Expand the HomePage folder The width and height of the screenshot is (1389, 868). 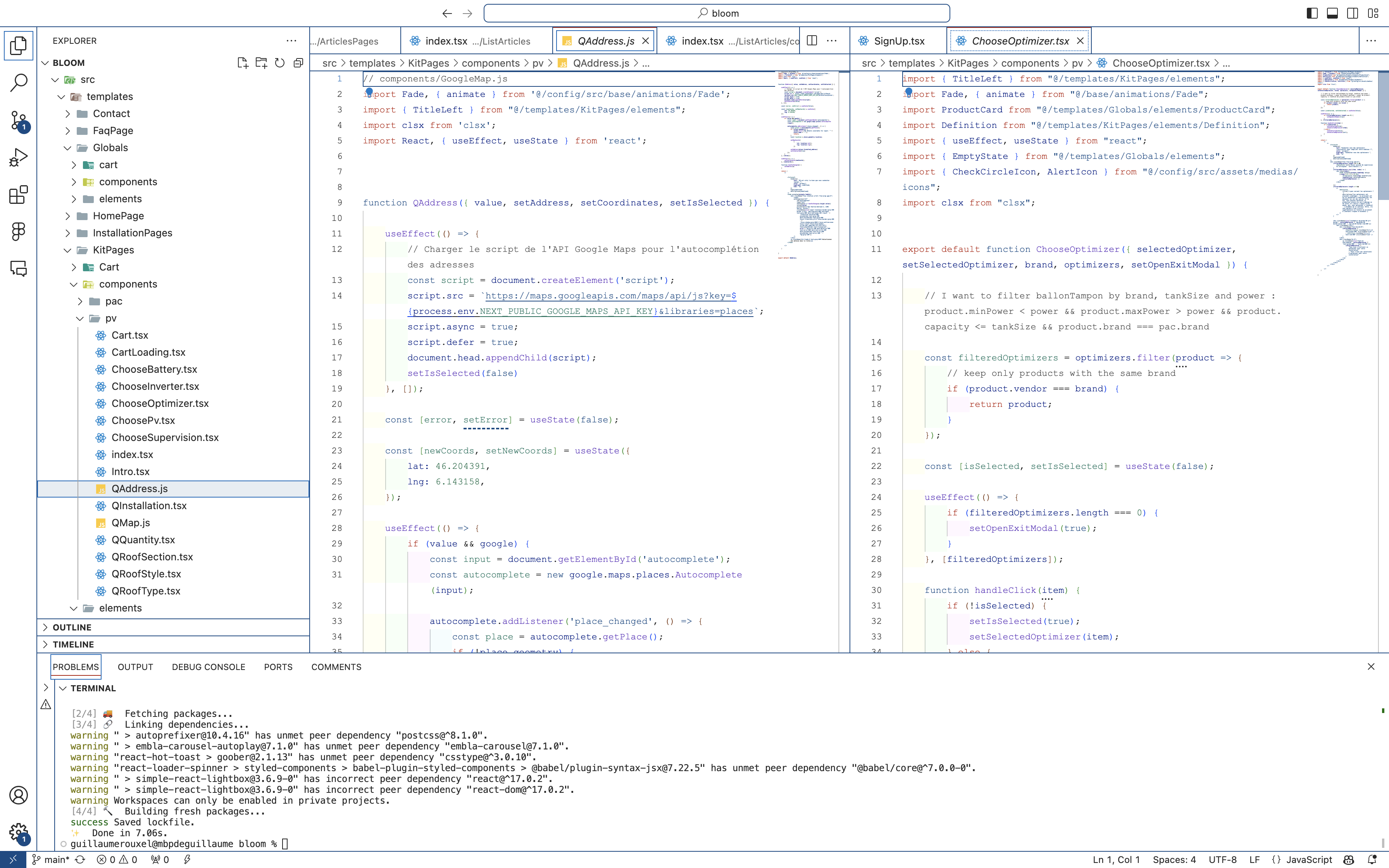pos(118,216)
